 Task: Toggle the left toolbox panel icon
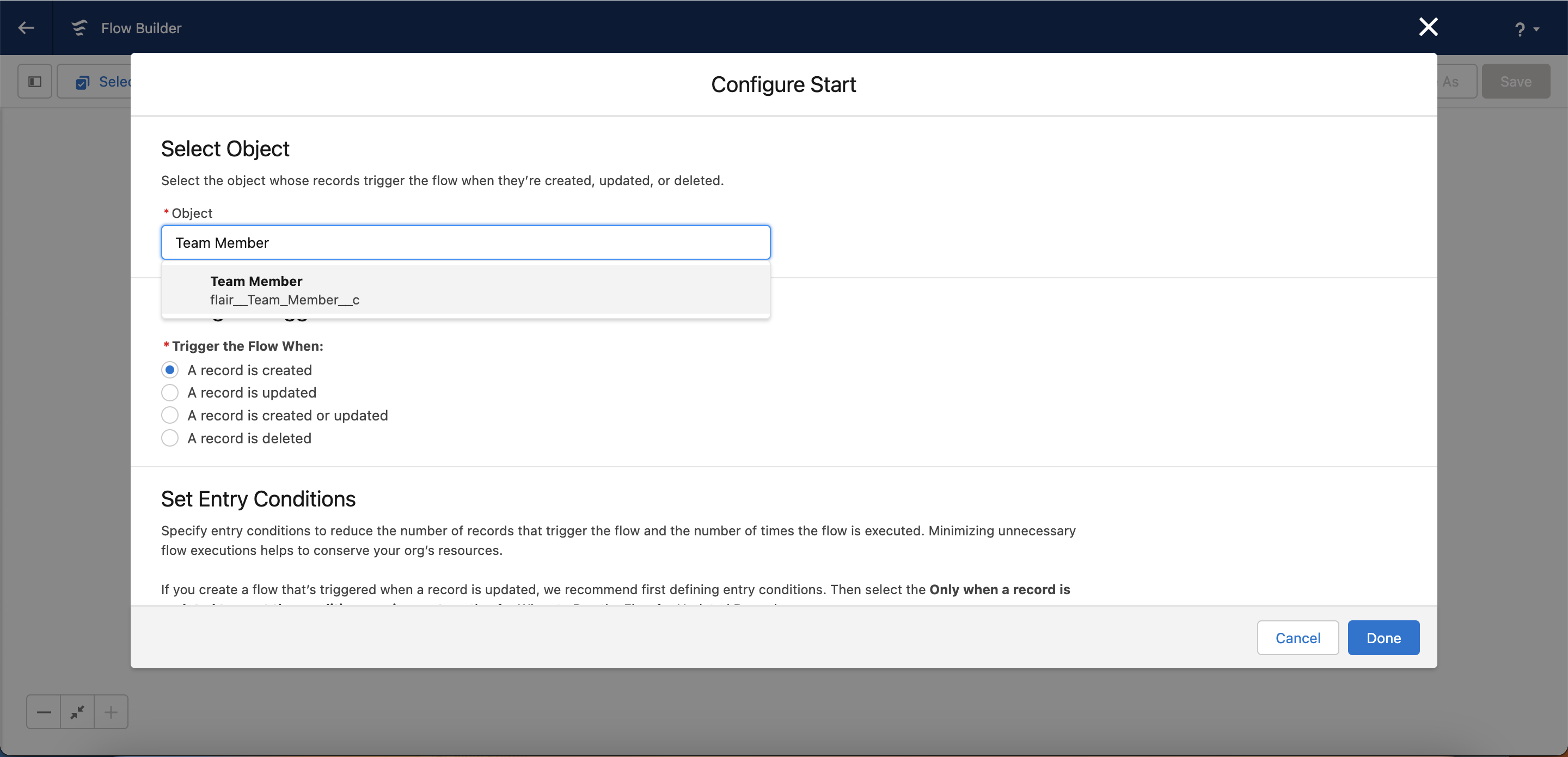pos(35,81)
